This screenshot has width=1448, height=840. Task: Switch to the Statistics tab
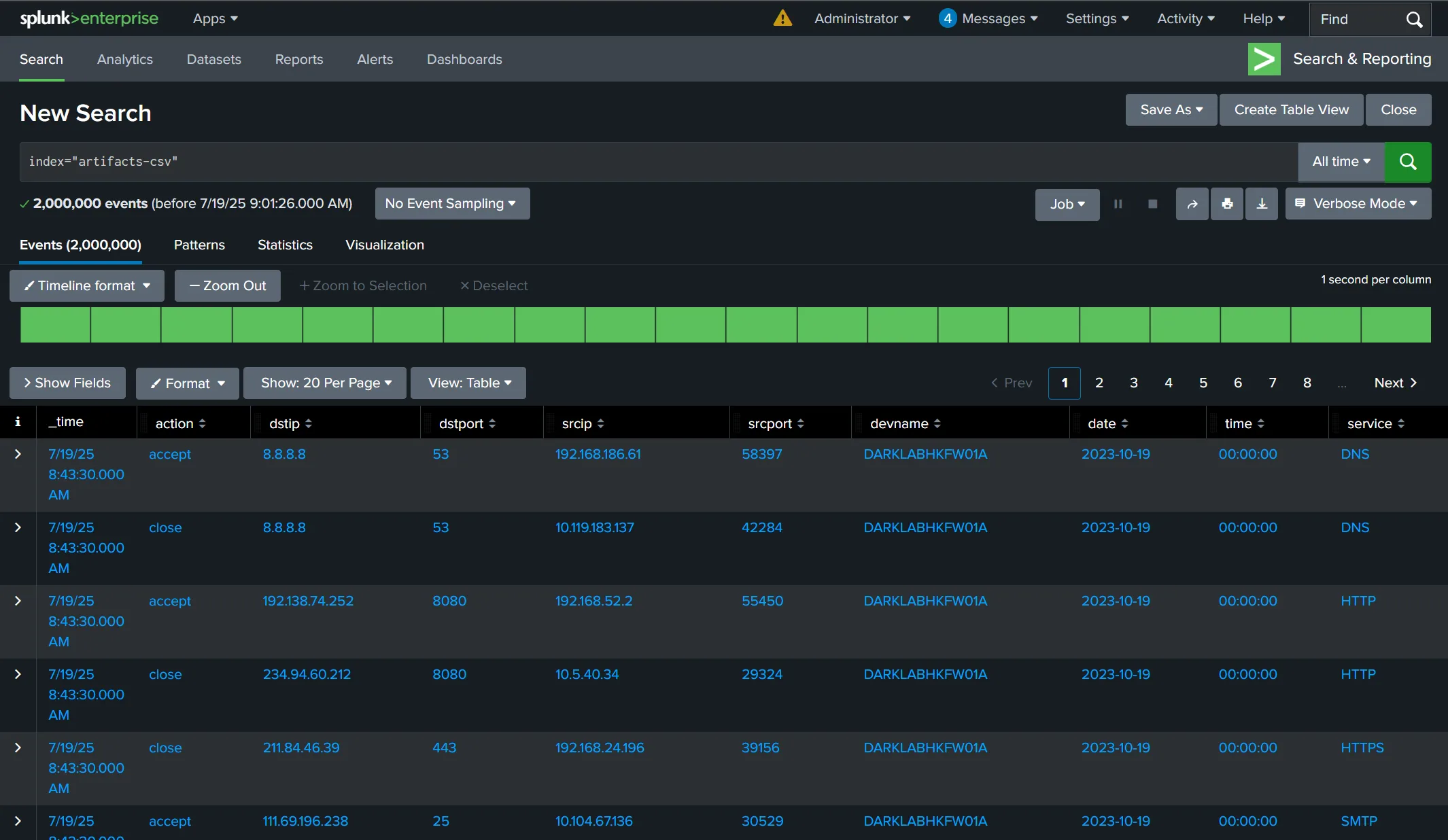(285, 245)
